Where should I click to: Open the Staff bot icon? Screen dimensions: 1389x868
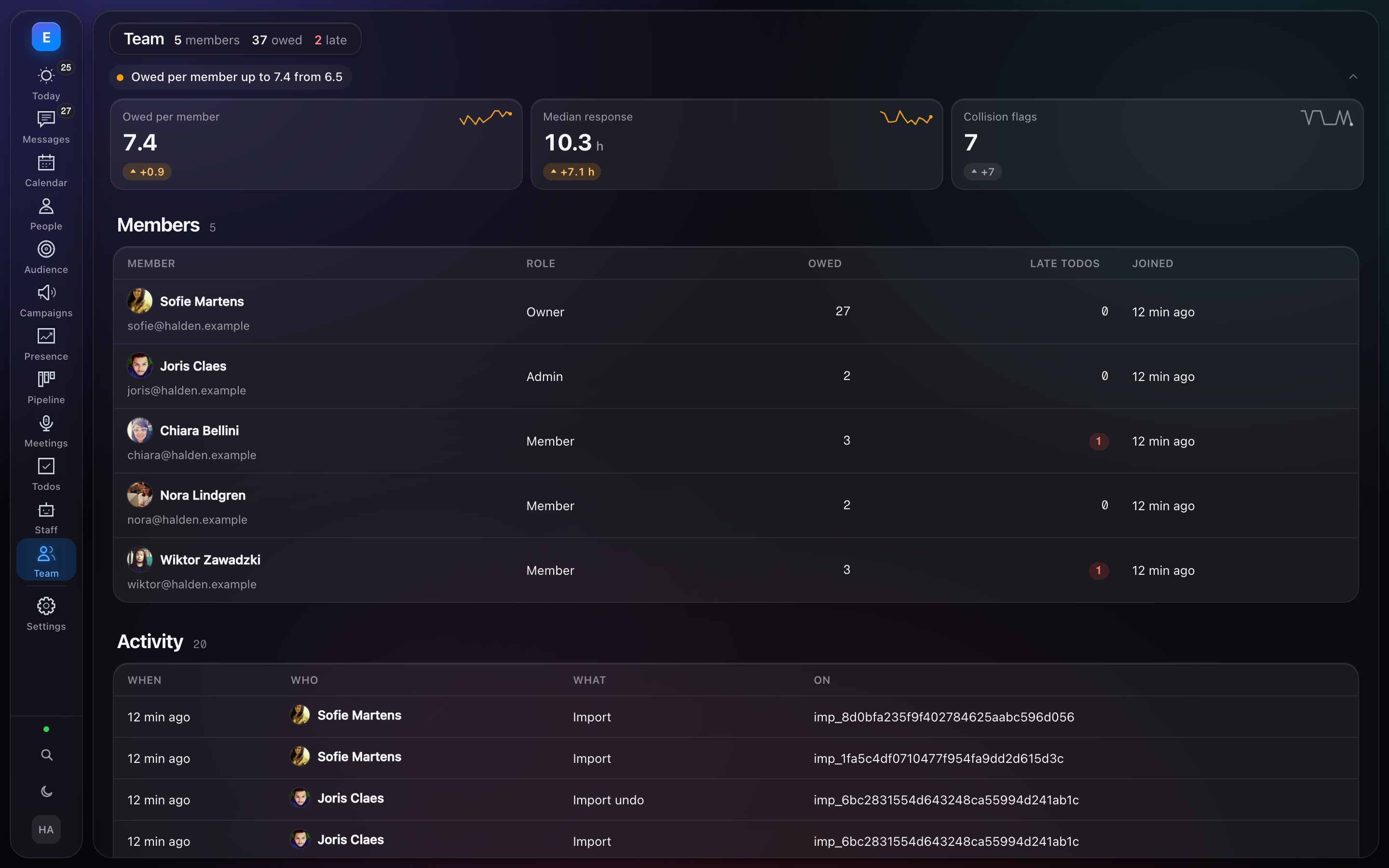46,510
